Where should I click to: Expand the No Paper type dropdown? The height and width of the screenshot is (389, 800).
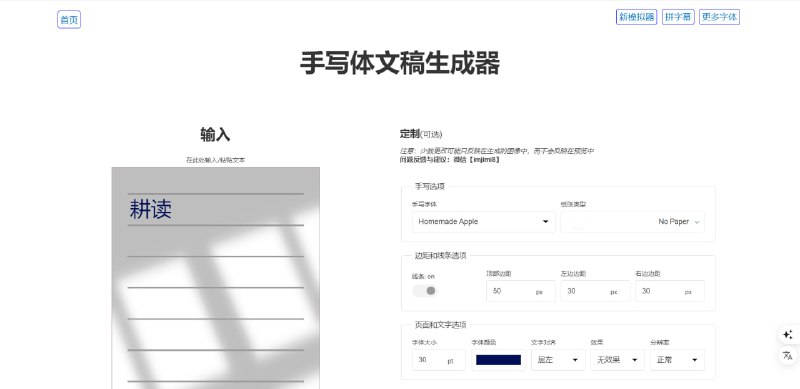tap(633, 222)
